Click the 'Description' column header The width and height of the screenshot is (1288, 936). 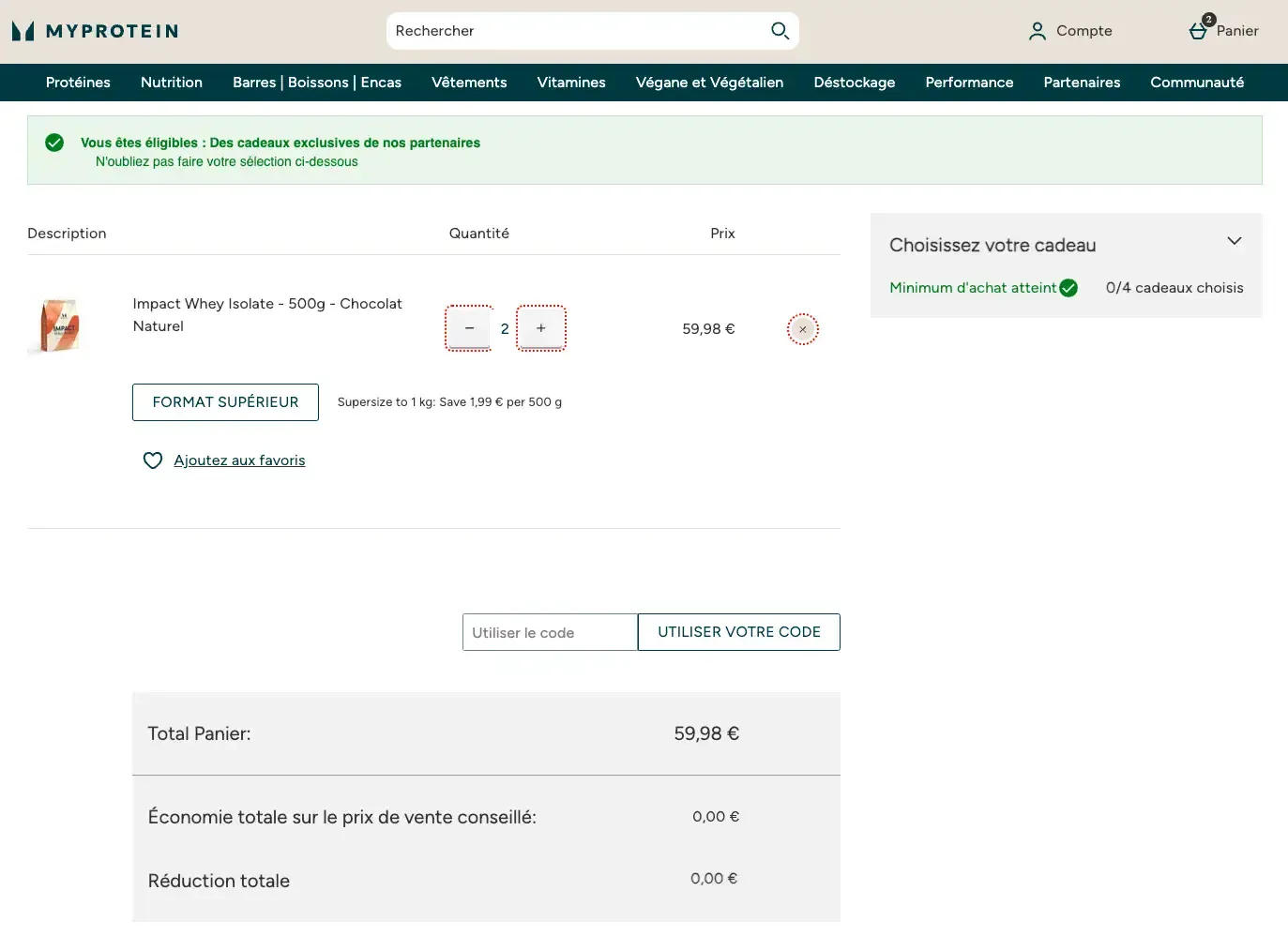[x=67, y=234]
